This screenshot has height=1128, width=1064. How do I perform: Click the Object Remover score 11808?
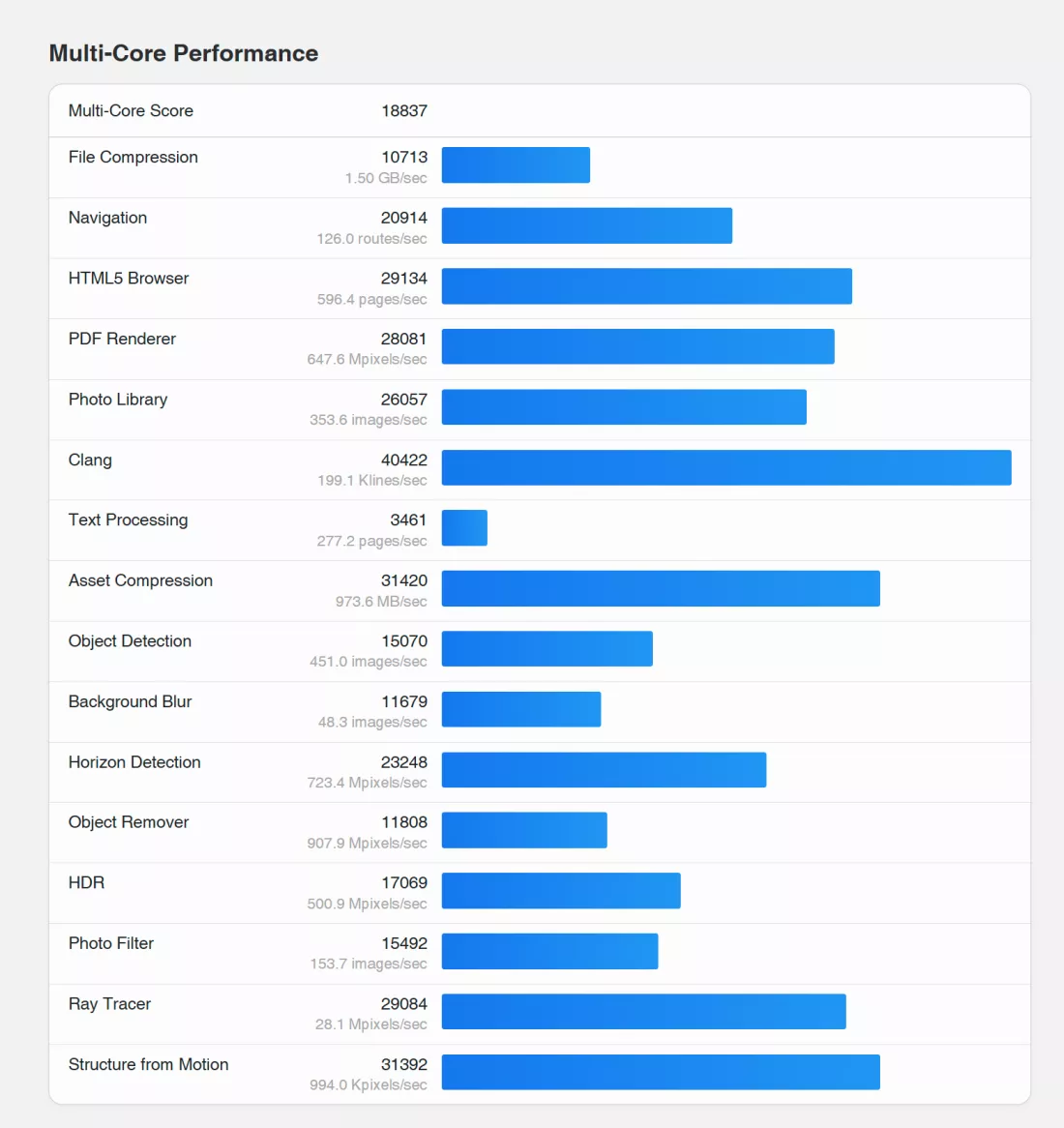point(403,822)
